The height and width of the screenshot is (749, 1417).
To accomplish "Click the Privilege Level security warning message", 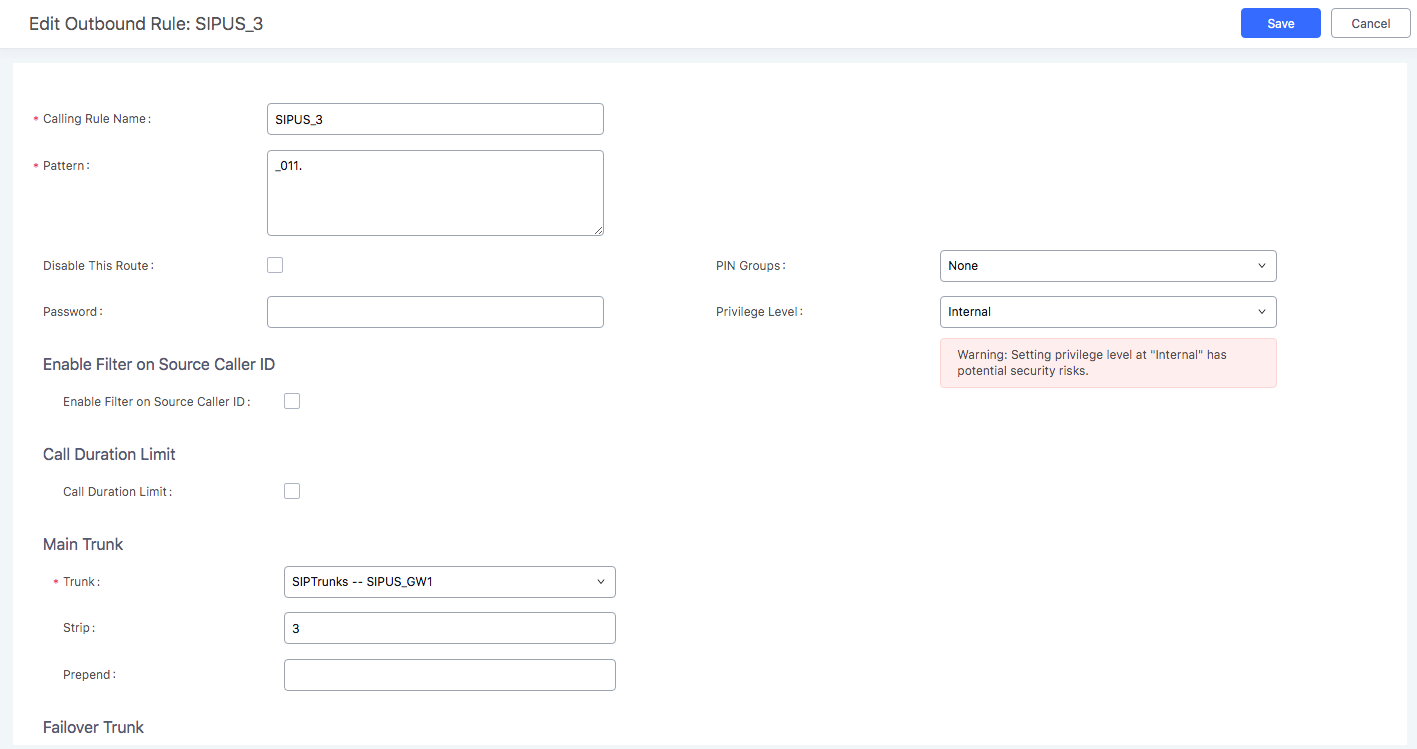I will (1108, 363).
